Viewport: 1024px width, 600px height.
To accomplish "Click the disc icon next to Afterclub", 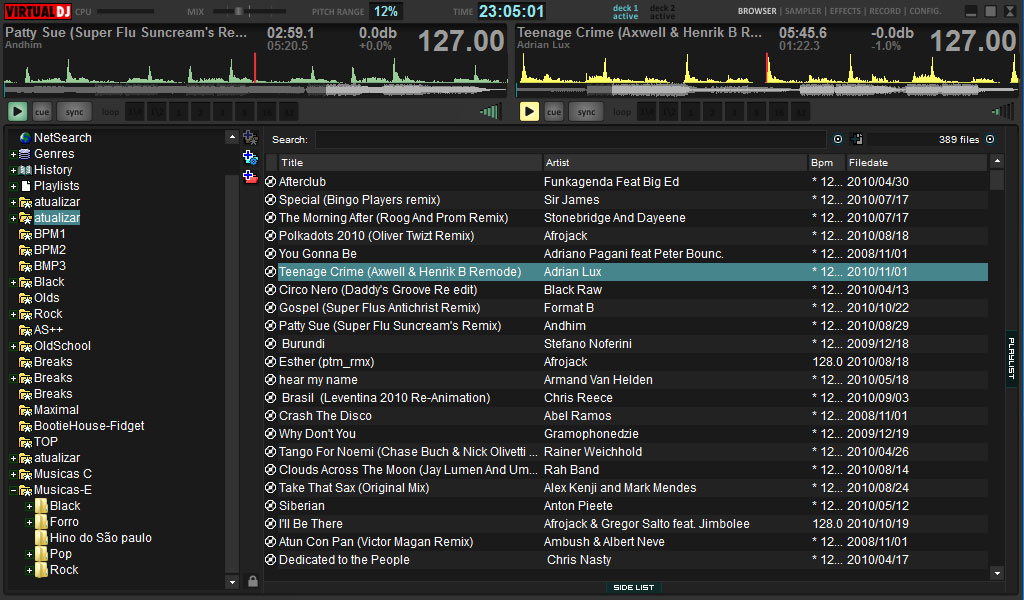I will pyautogui.click(x=270, y=182).
